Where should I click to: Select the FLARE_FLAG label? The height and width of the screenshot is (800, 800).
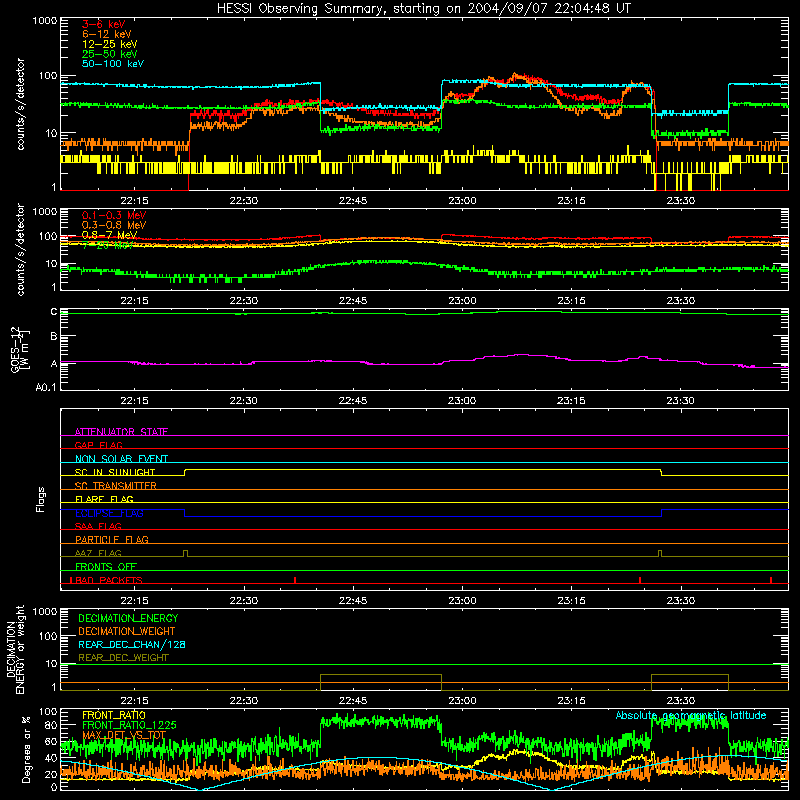[104, 499]
